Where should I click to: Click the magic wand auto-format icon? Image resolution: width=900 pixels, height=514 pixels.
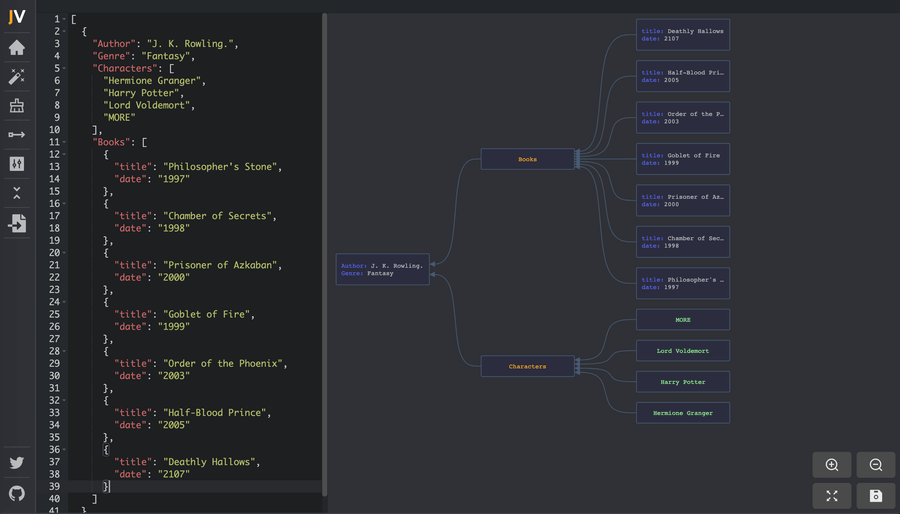click(17, 77)
